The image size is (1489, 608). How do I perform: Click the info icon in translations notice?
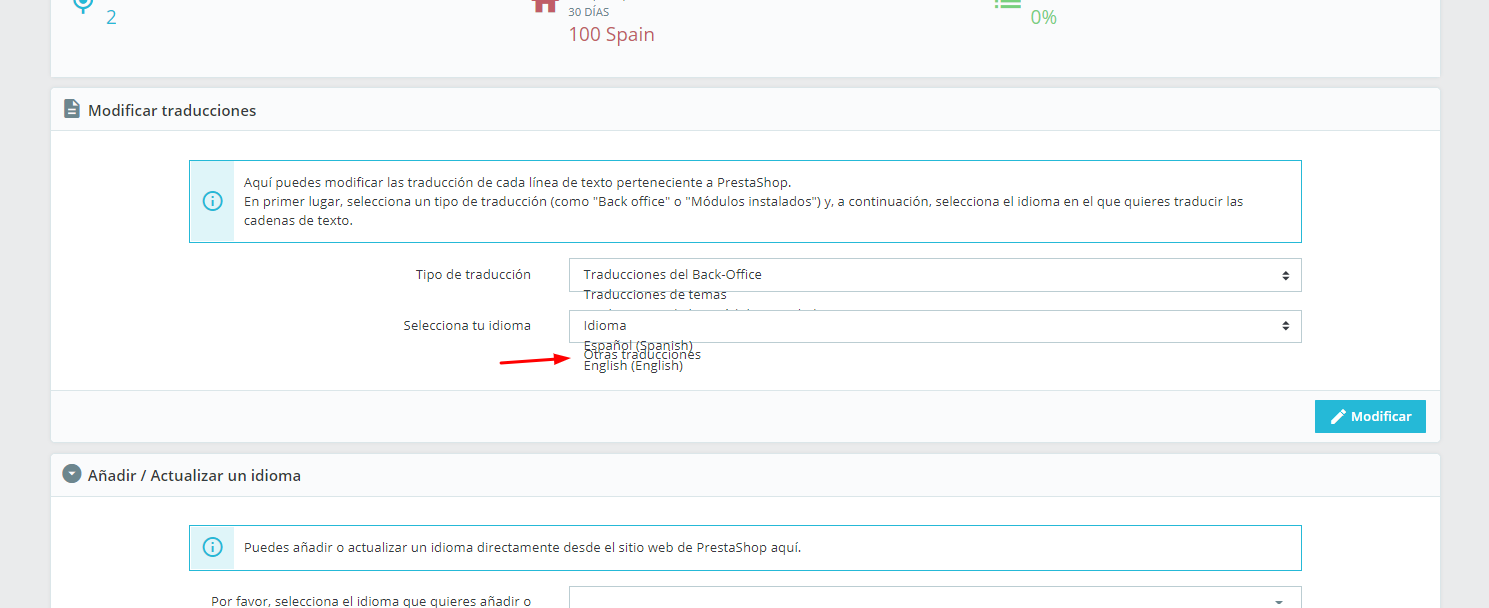point(212,201)
